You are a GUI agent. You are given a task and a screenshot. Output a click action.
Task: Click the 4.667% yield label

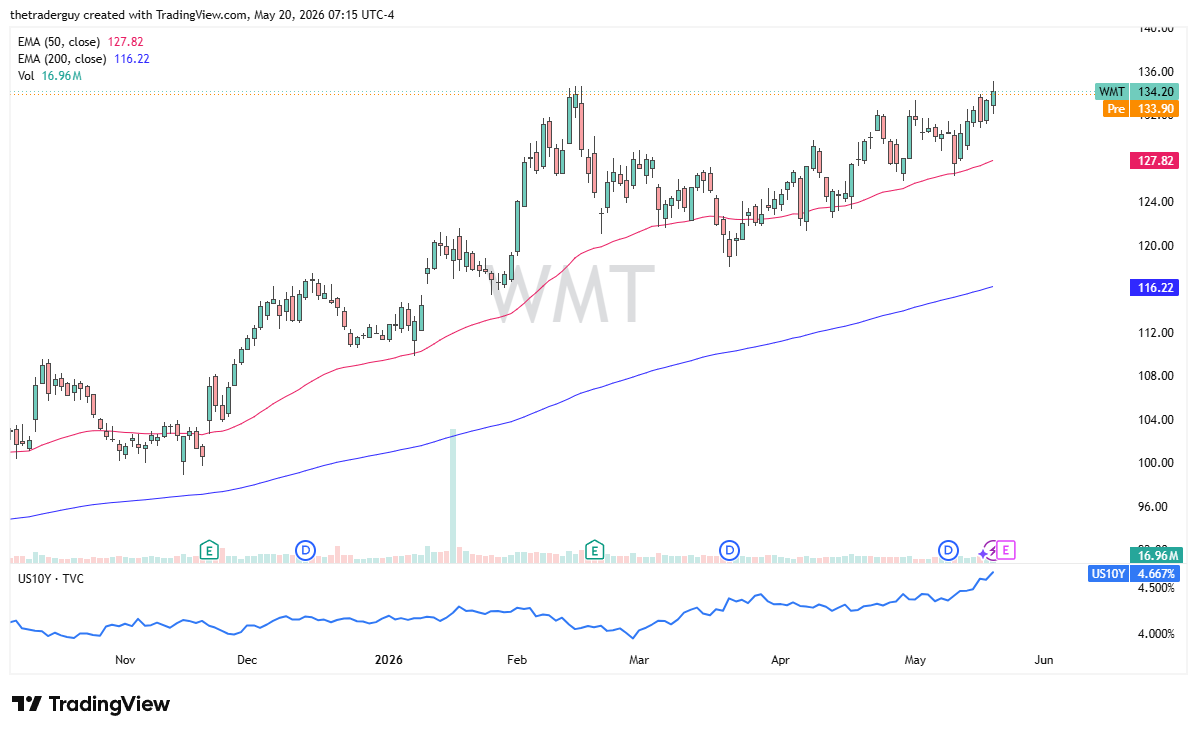tap(1156, 574)
